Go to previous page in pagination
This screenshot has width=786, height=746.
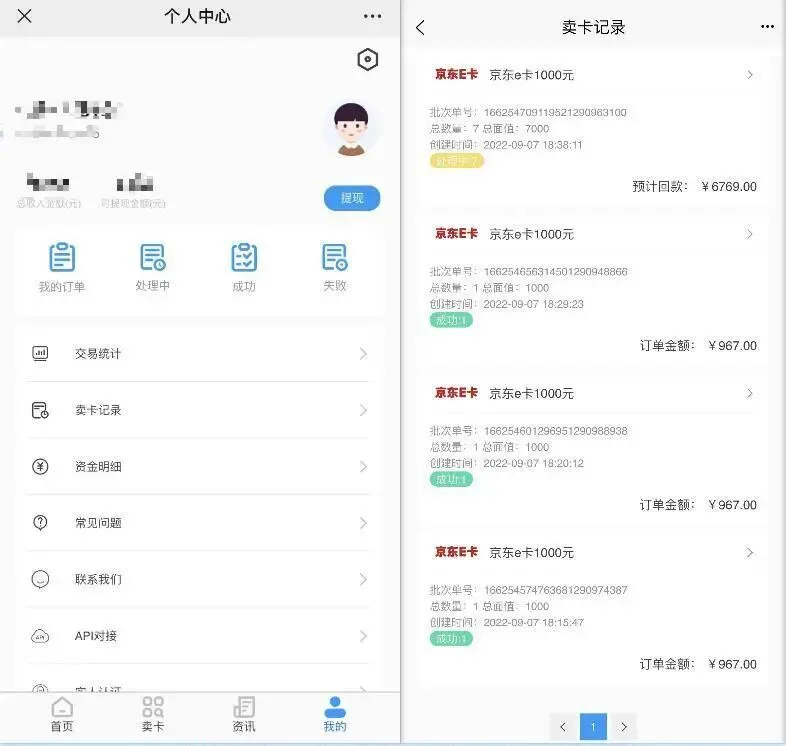pyautogui.click(x=563, y=727)
